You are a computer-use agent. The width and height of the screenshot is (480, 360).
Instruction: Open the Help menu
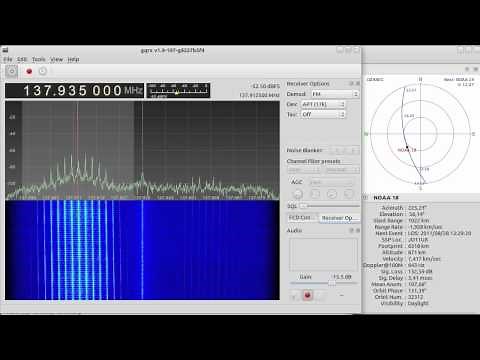73,59
